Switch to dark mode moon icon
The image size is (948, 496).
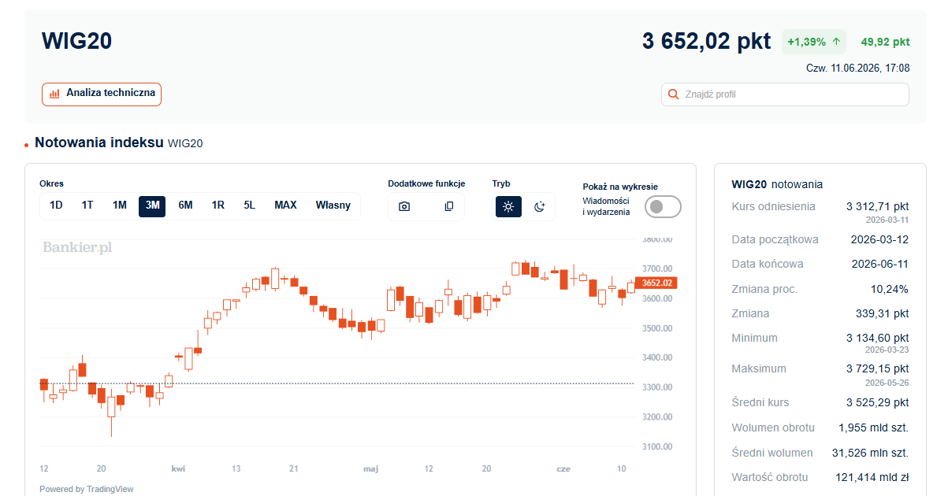pos(539,206)
